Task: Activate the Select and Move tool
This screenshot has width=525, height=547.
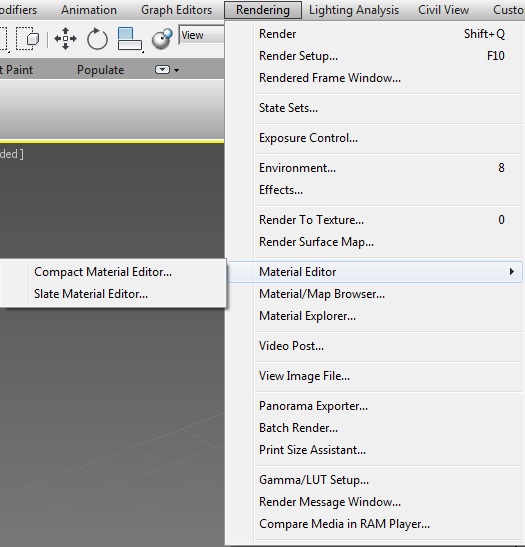Action: click(x=66, y=38)
